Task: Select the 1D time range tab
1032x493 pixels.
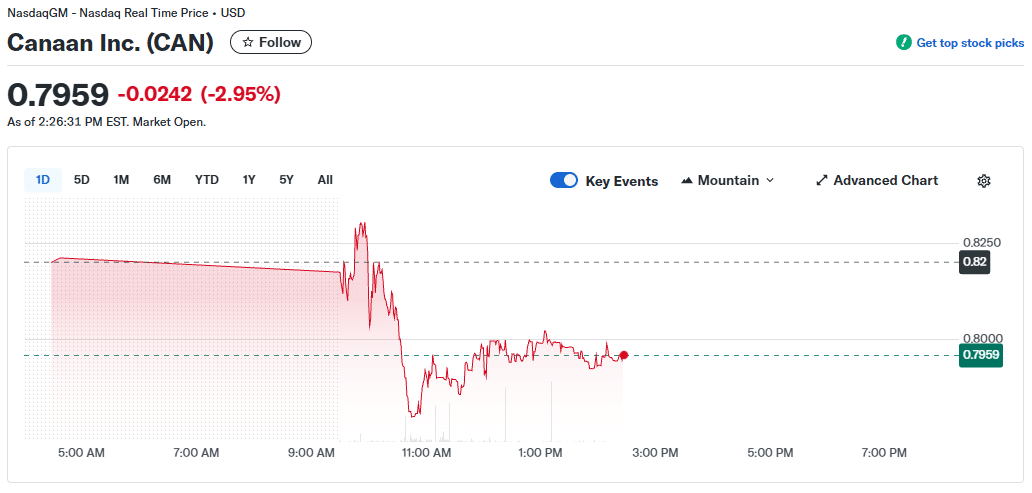Action: (x=43, y=180)
